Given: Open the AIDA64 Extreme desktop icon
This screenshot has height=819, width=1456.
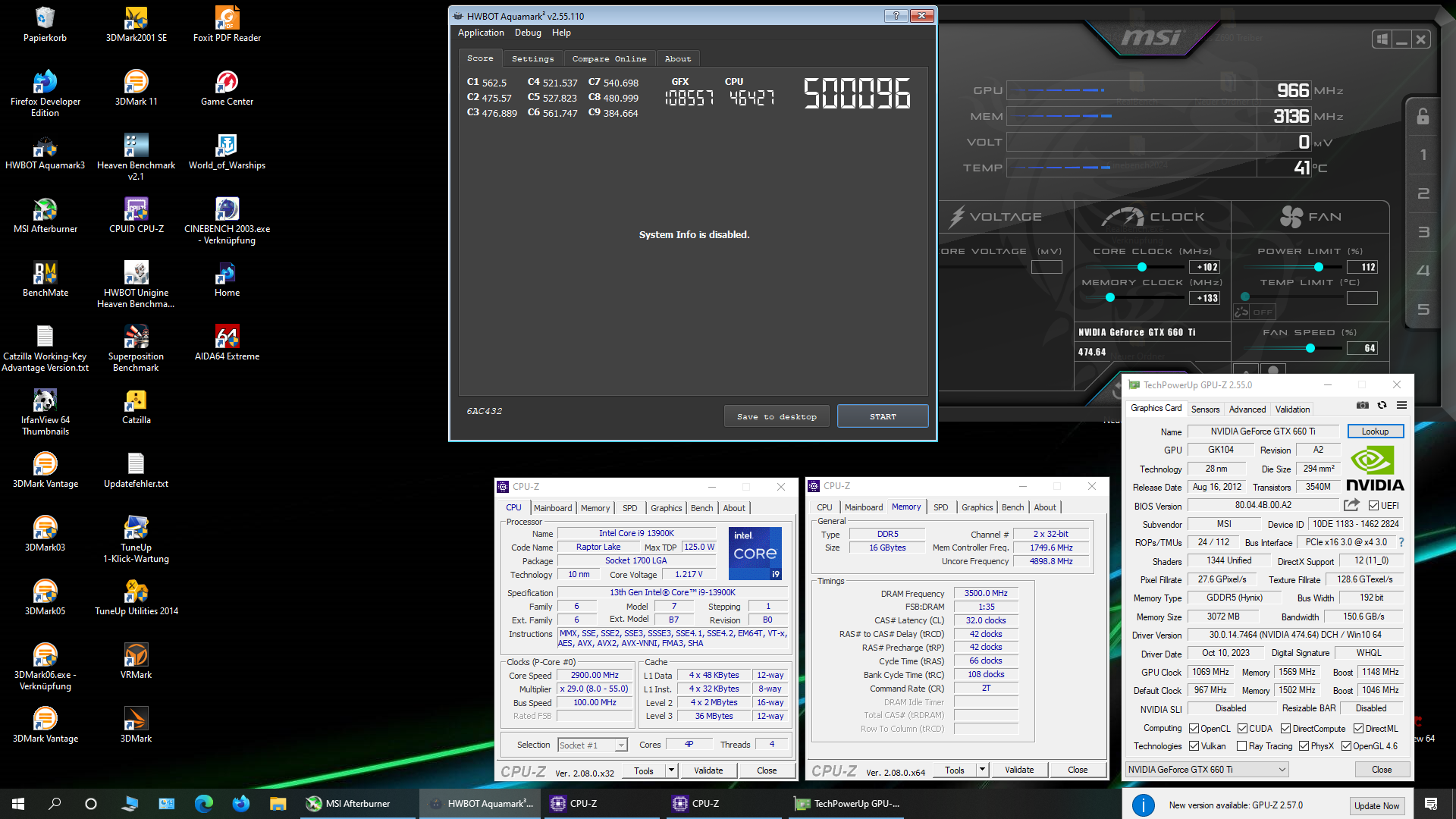Looking at the screenshot, I should (227, 343).
